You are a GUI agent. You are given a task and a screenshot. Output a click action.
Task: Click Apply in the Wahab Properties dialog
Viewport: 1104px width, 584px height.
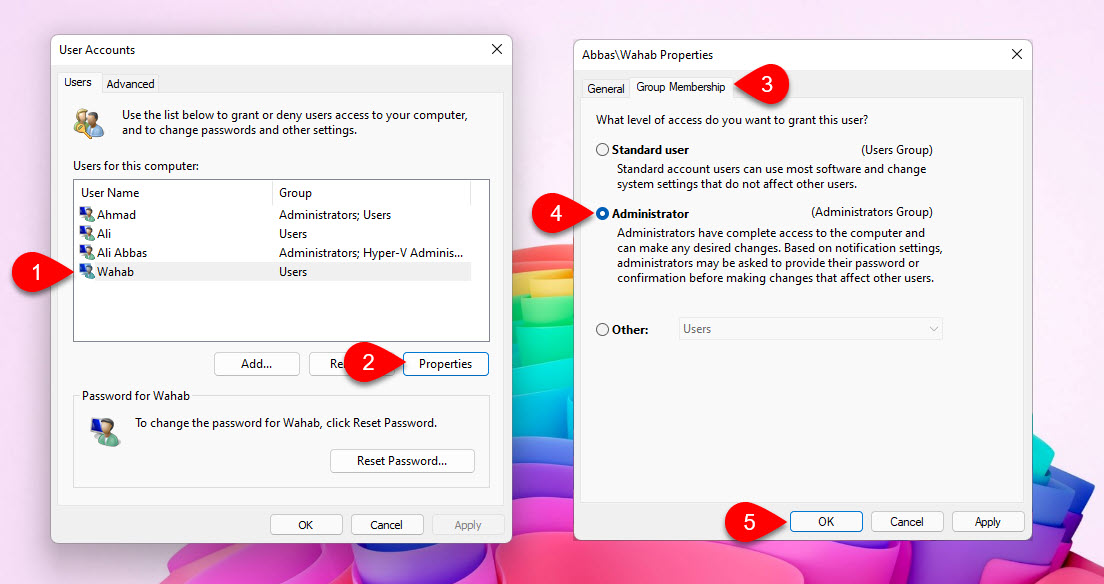pos(988,522)
